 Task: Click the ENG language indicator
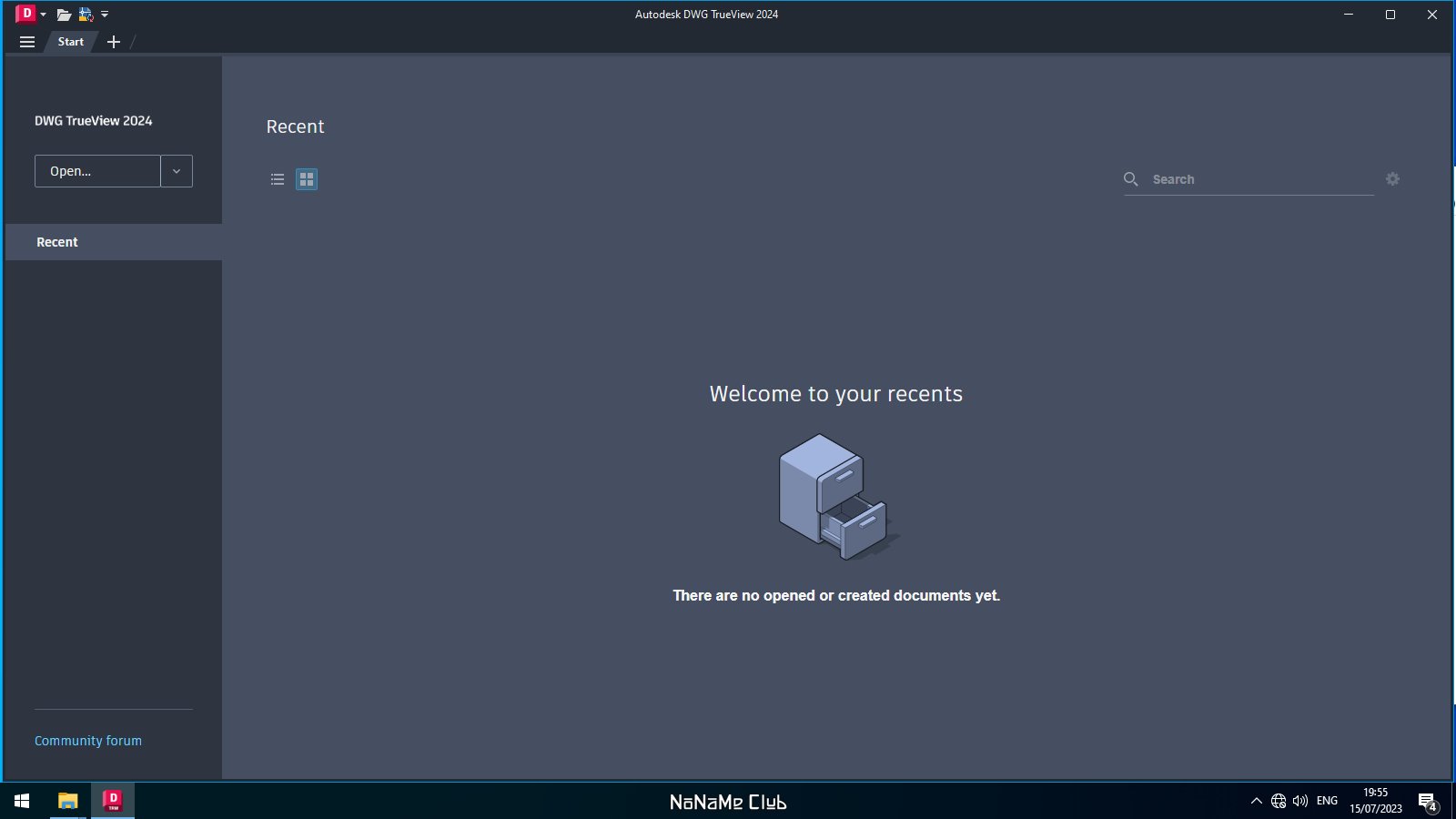1328,801
